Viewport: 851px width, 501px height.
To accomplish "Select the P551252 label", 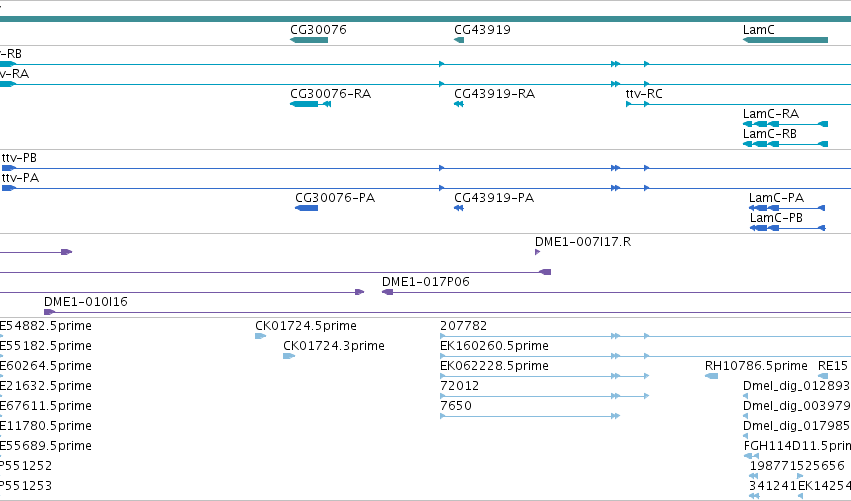I will (26, 466).
